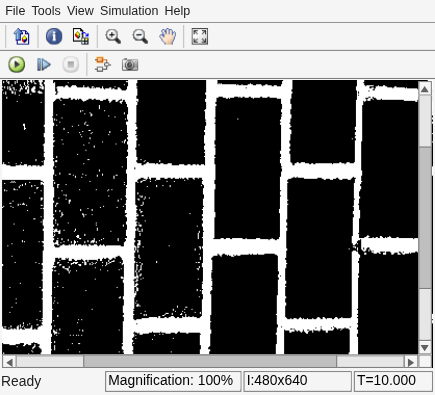Click the Export to Image Tool icon
Viewport: 435px width, 395px height.
(21, 36)
